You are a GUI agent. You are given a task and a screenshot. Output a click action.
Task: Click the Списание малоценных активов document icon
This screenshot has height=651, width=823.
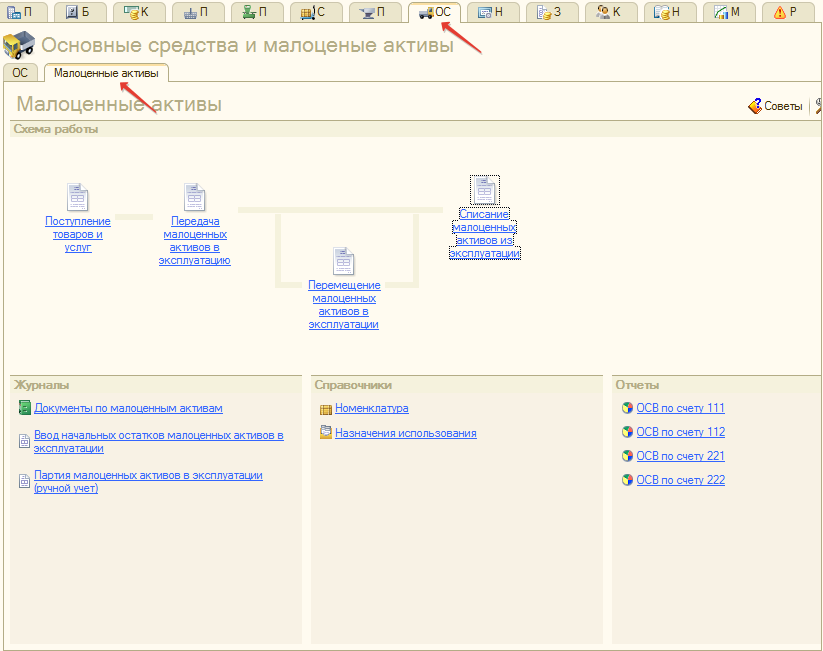pyautogui.click(x=485, y=189)
